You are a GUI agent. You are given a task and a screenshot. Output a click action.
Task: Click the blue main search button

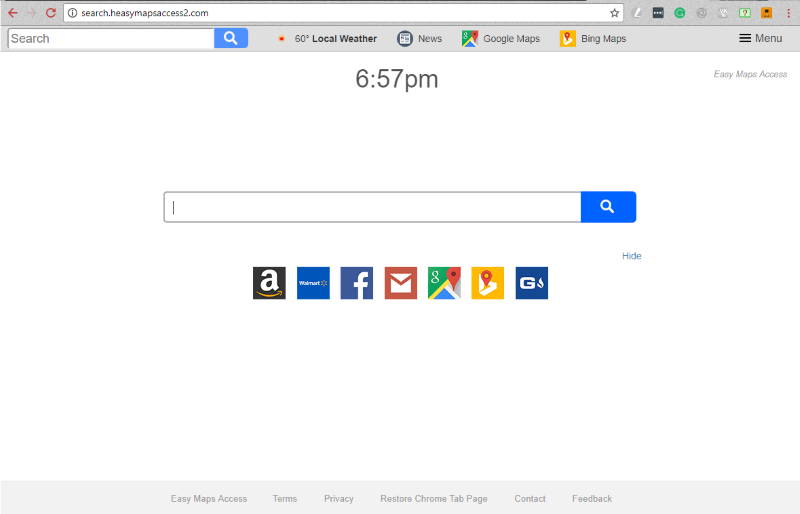tap(607, 207)
